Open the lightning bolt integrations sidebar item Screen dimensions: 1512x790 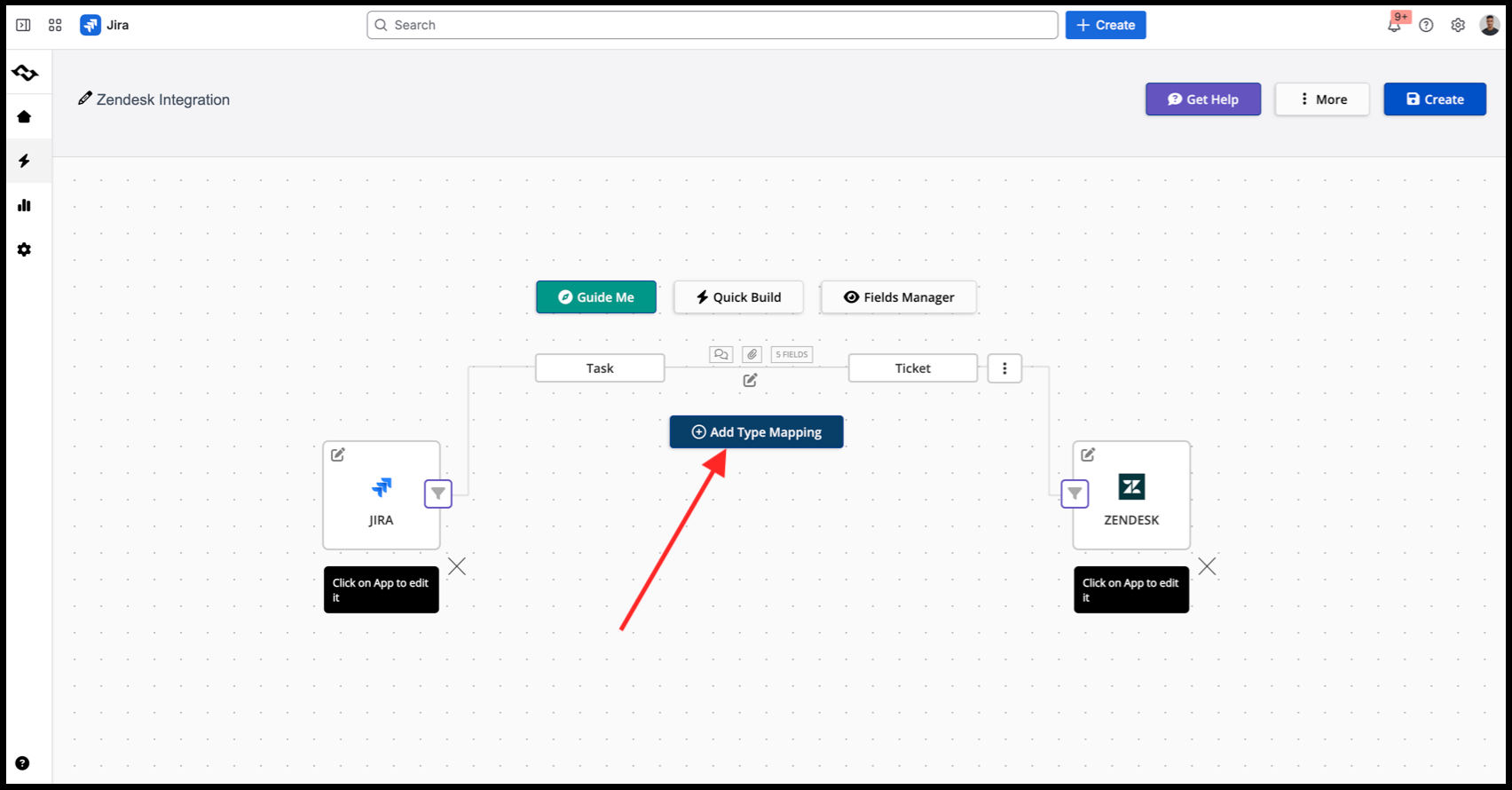[24, 161]
